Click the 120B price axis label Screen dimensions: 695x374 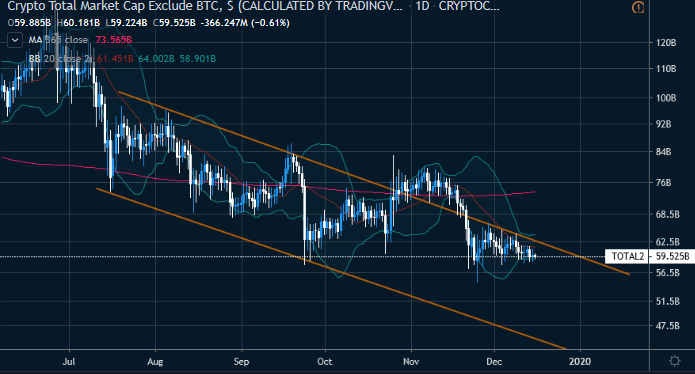[x=666, y=43]
